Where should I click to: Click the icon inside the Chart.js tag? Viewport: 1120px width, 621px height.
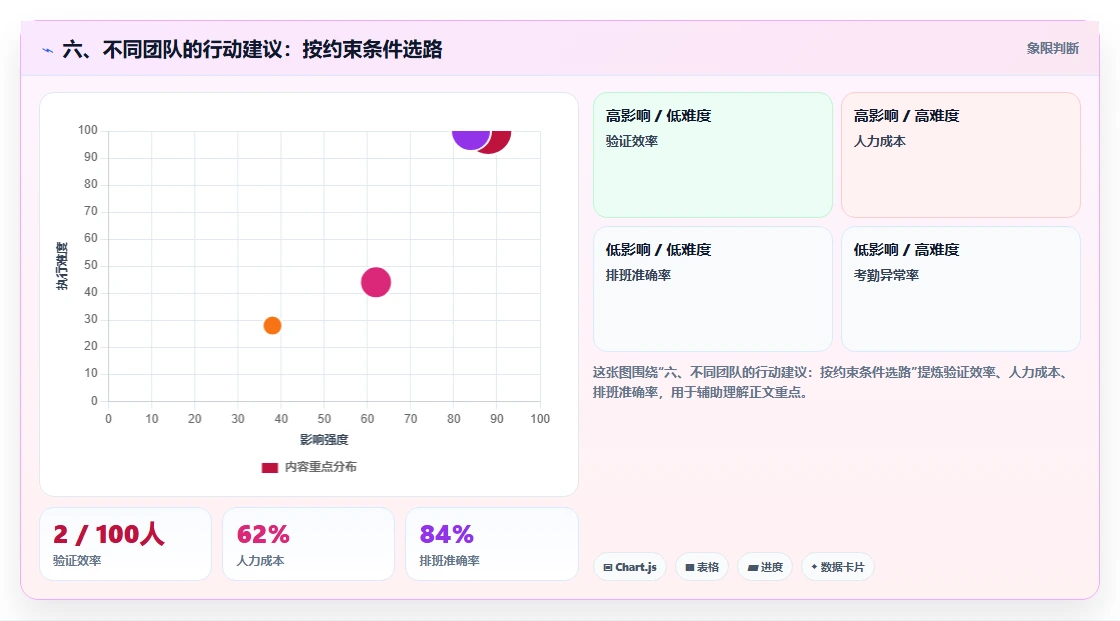tap(608, 567)
